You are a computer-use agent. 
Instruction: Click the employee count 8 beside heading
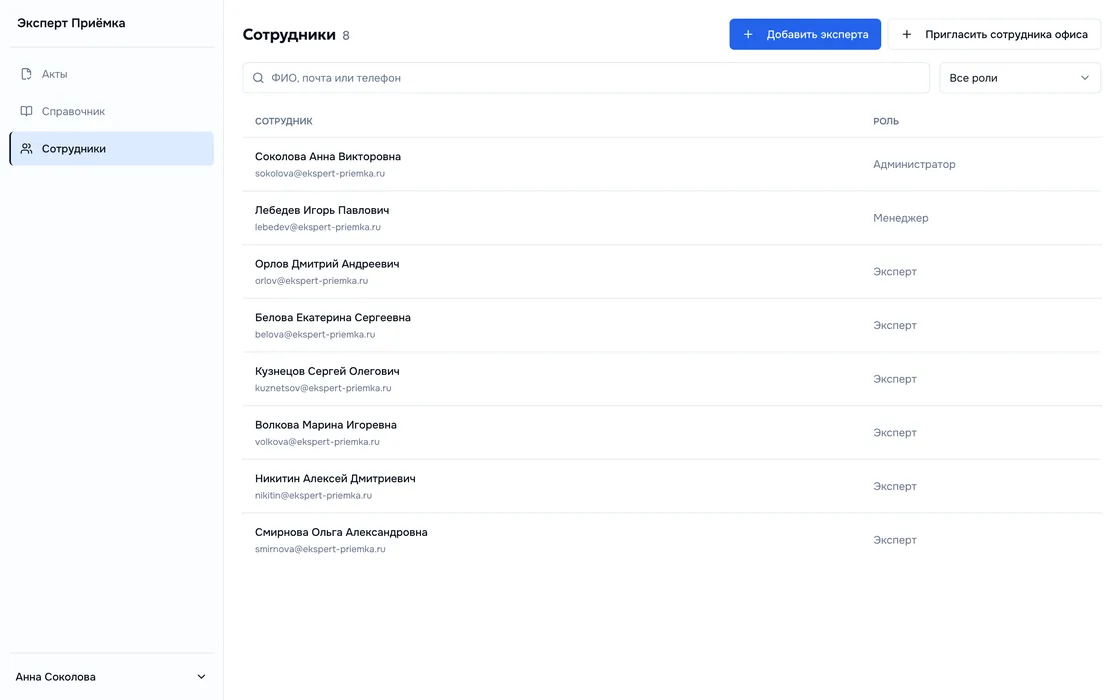click(346, 36)
